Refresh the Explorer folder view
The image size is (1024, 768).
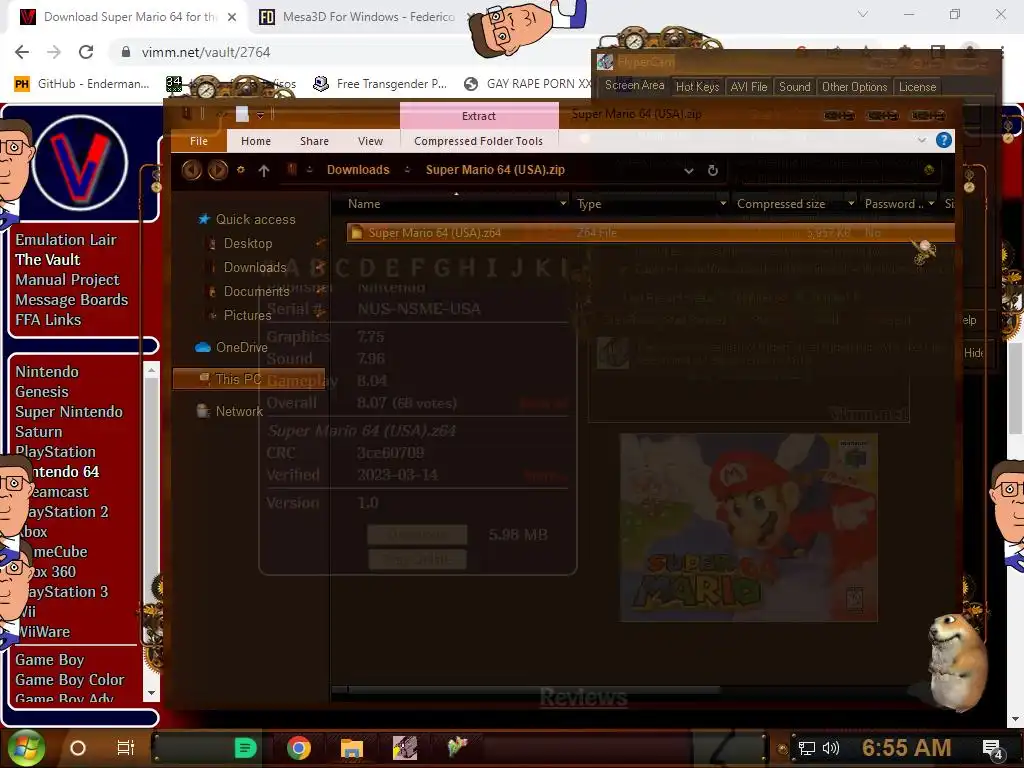(x=712, y=170)
